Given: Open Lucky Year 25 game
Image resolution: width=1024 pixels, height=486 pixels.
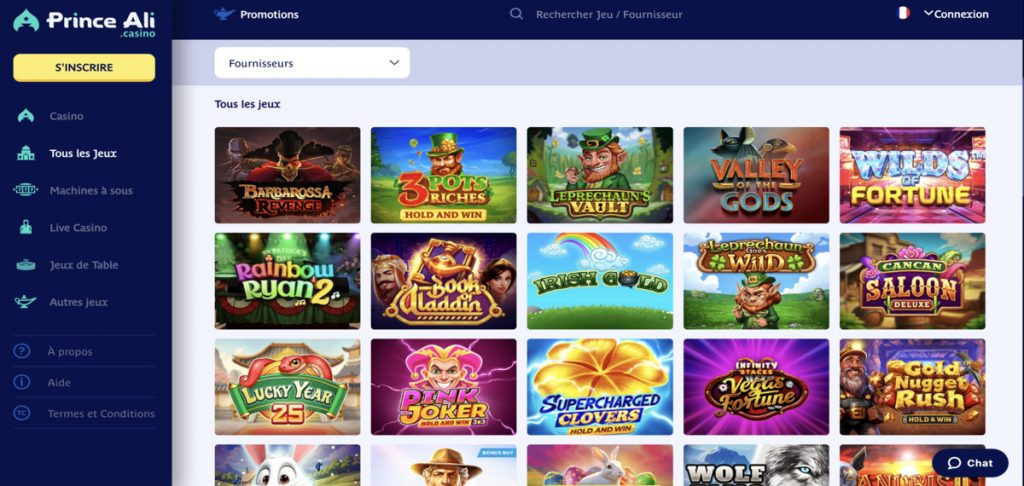Looking at the screenshot, I should pos(287,387).
